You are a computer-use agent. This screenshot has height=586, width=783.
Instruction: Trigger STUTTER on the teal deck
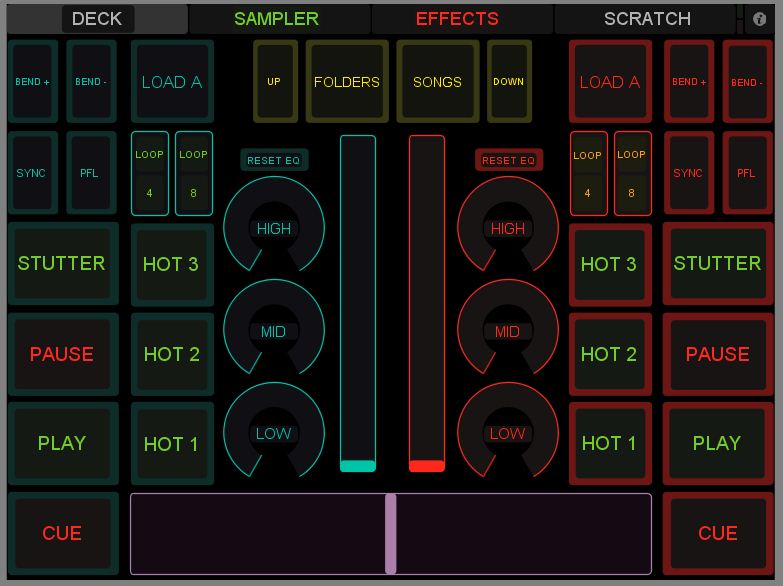coord(63,263)
